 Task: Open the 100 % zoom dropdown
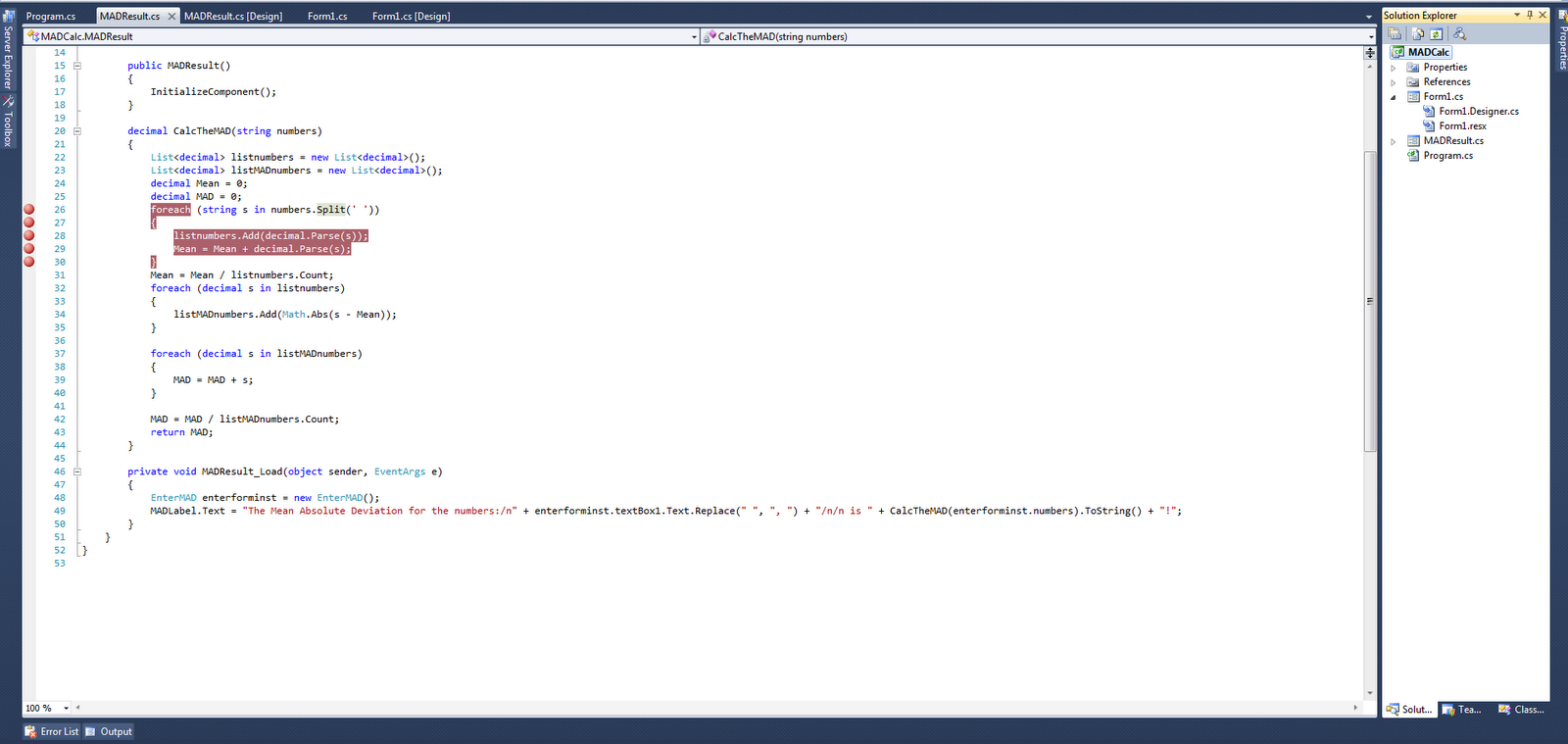pos(67,708)
